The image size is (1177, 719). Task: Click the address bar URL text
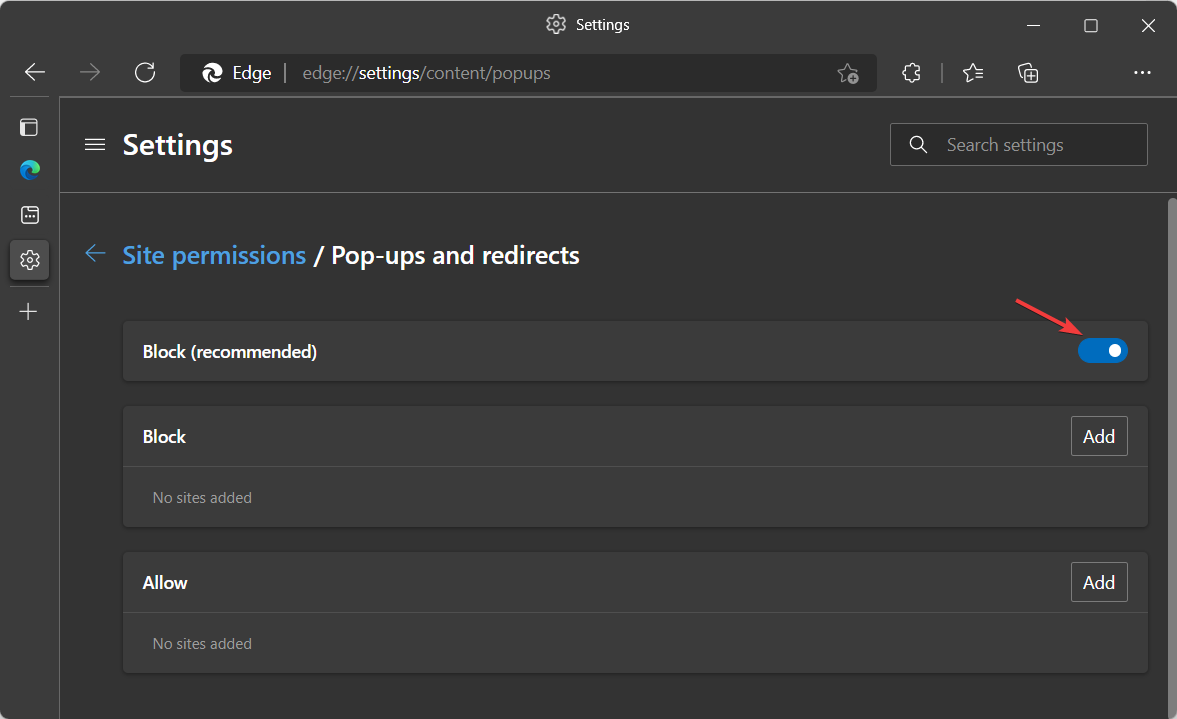coord(426,73)
